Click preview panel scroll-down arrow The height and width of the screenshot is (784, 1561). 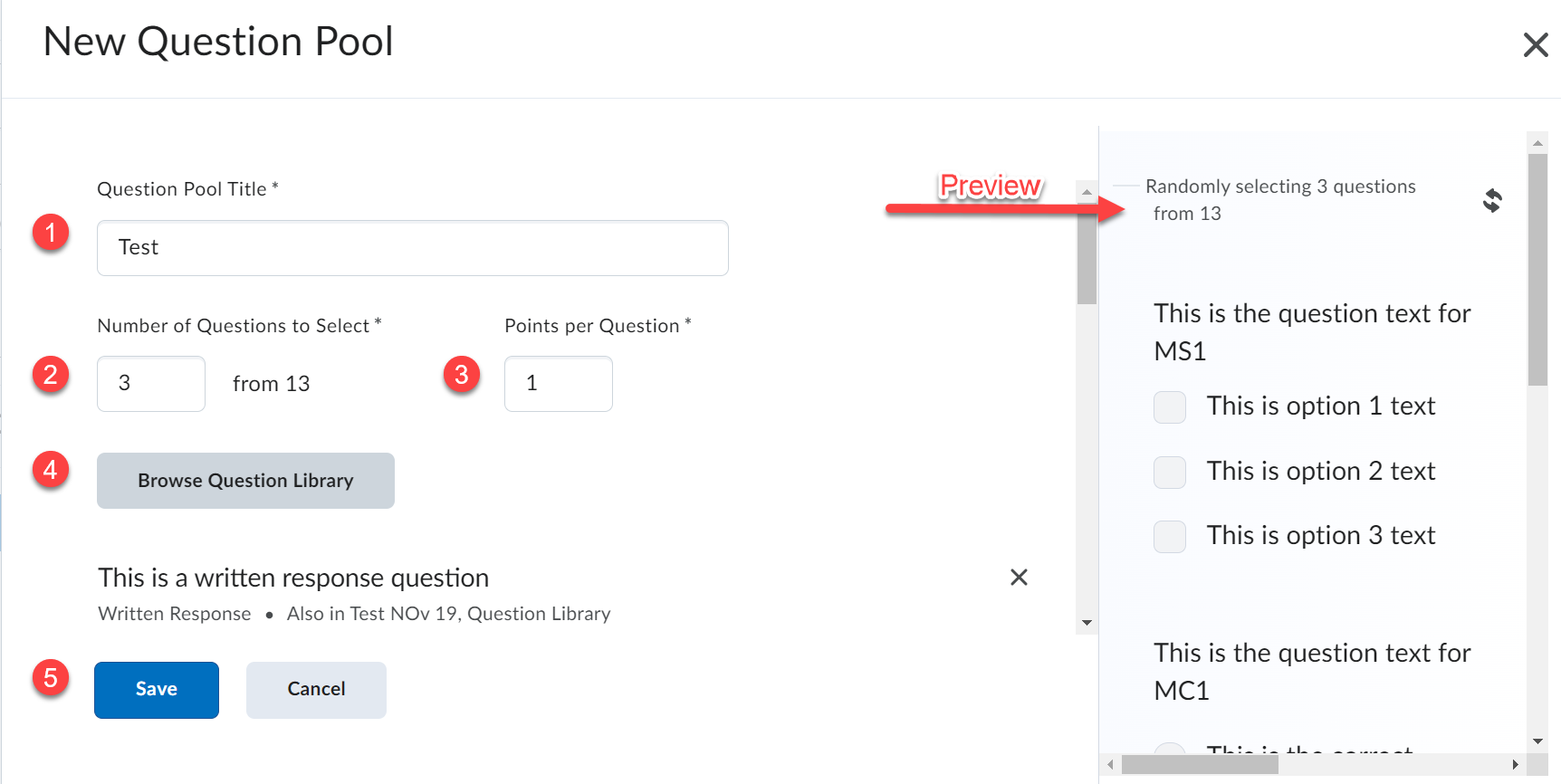(x=1537, y=741)
